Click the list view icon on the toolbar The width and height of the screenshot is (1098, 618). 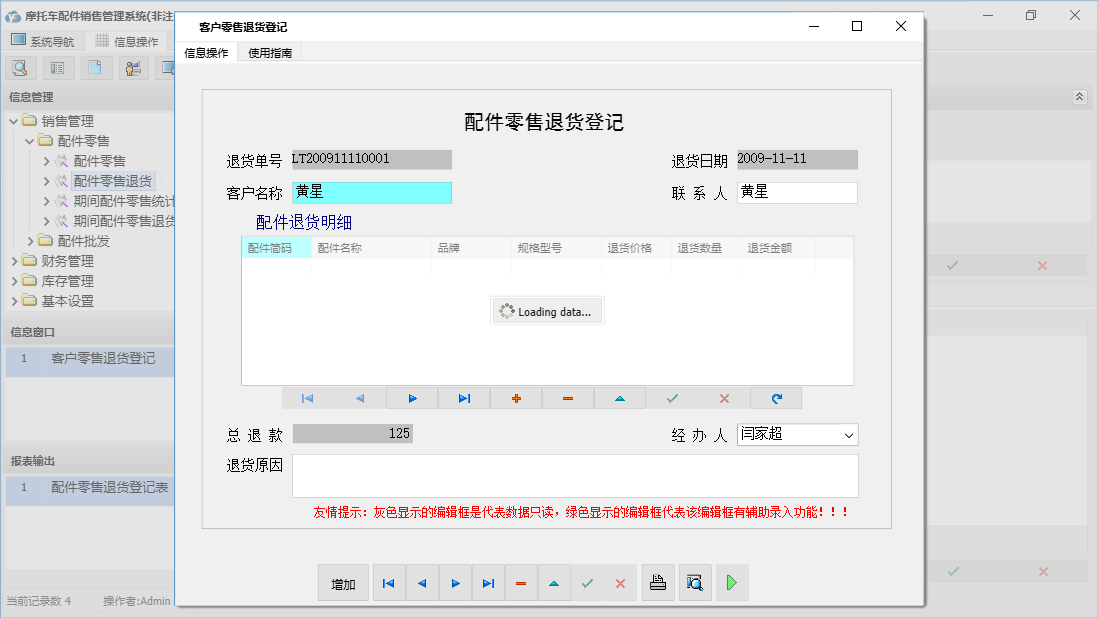(57, 67)
